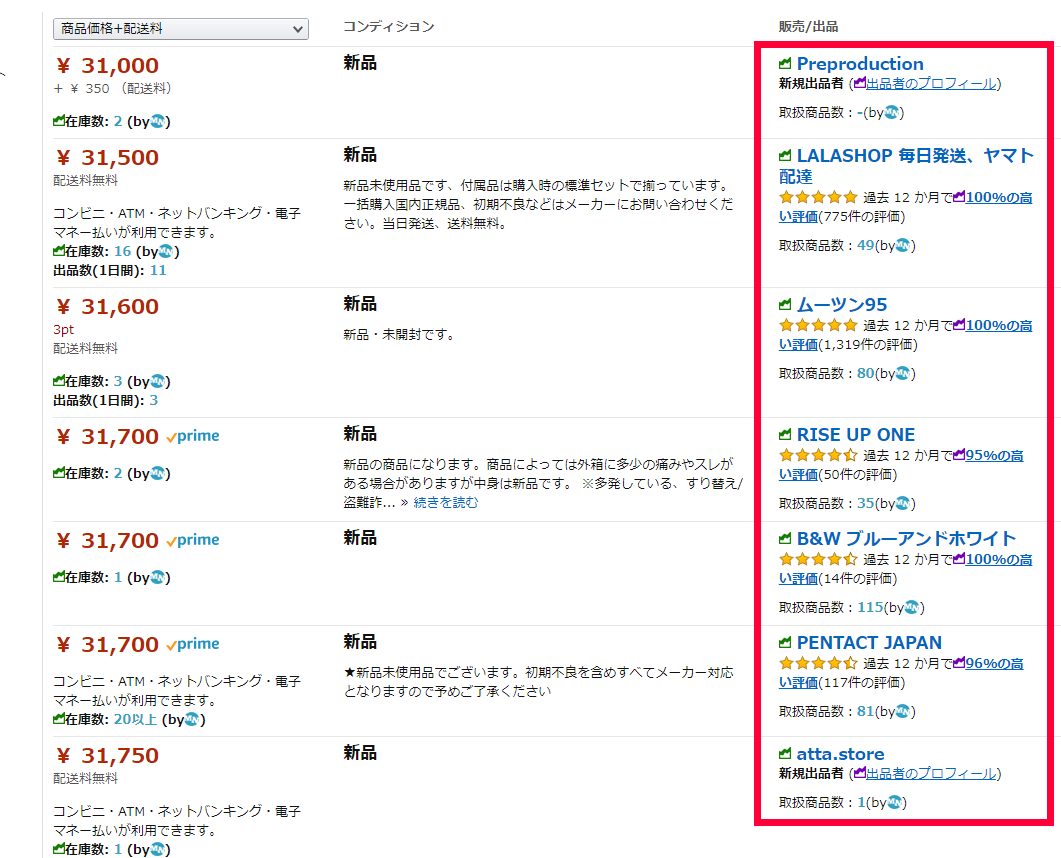Open the ムーツン95 seller page
The width and height of the screenshot is (1061, 858).
tap(841, 305)
